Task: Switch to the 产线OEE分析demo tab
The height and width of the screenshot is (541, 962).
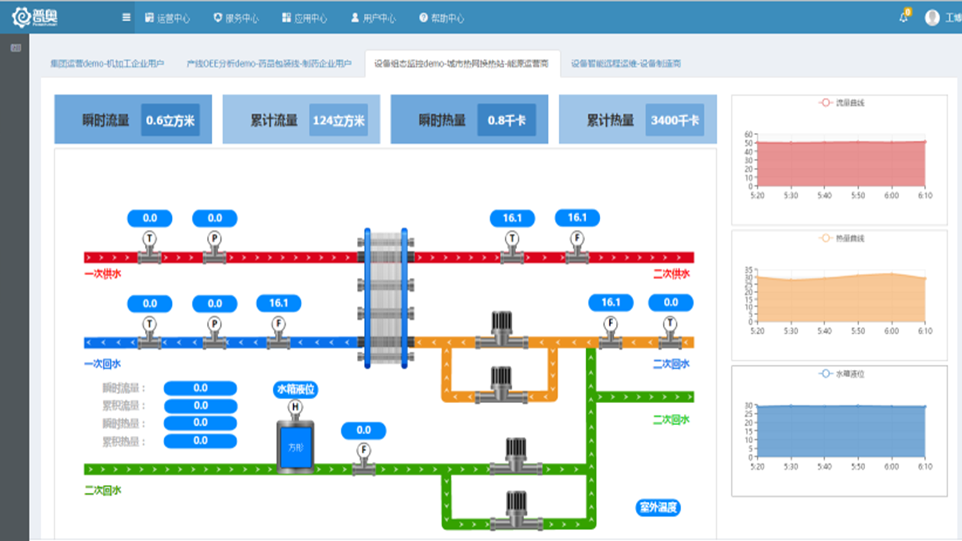Action: point(269,63)
